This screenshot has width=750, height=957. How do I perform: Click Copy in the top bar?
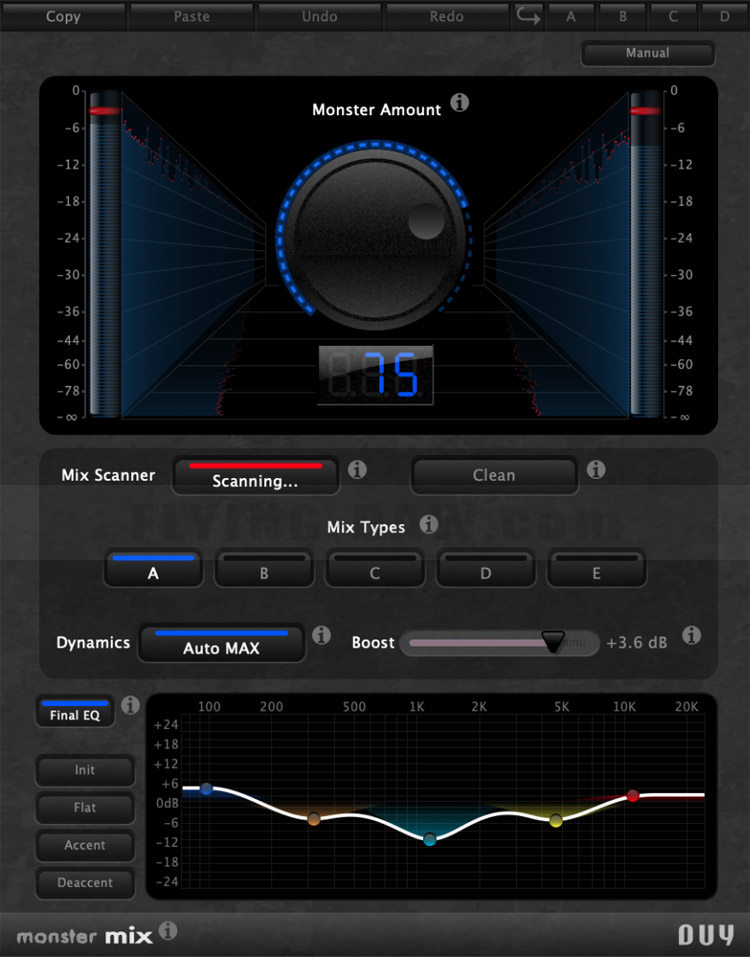(x=63, y=16)
